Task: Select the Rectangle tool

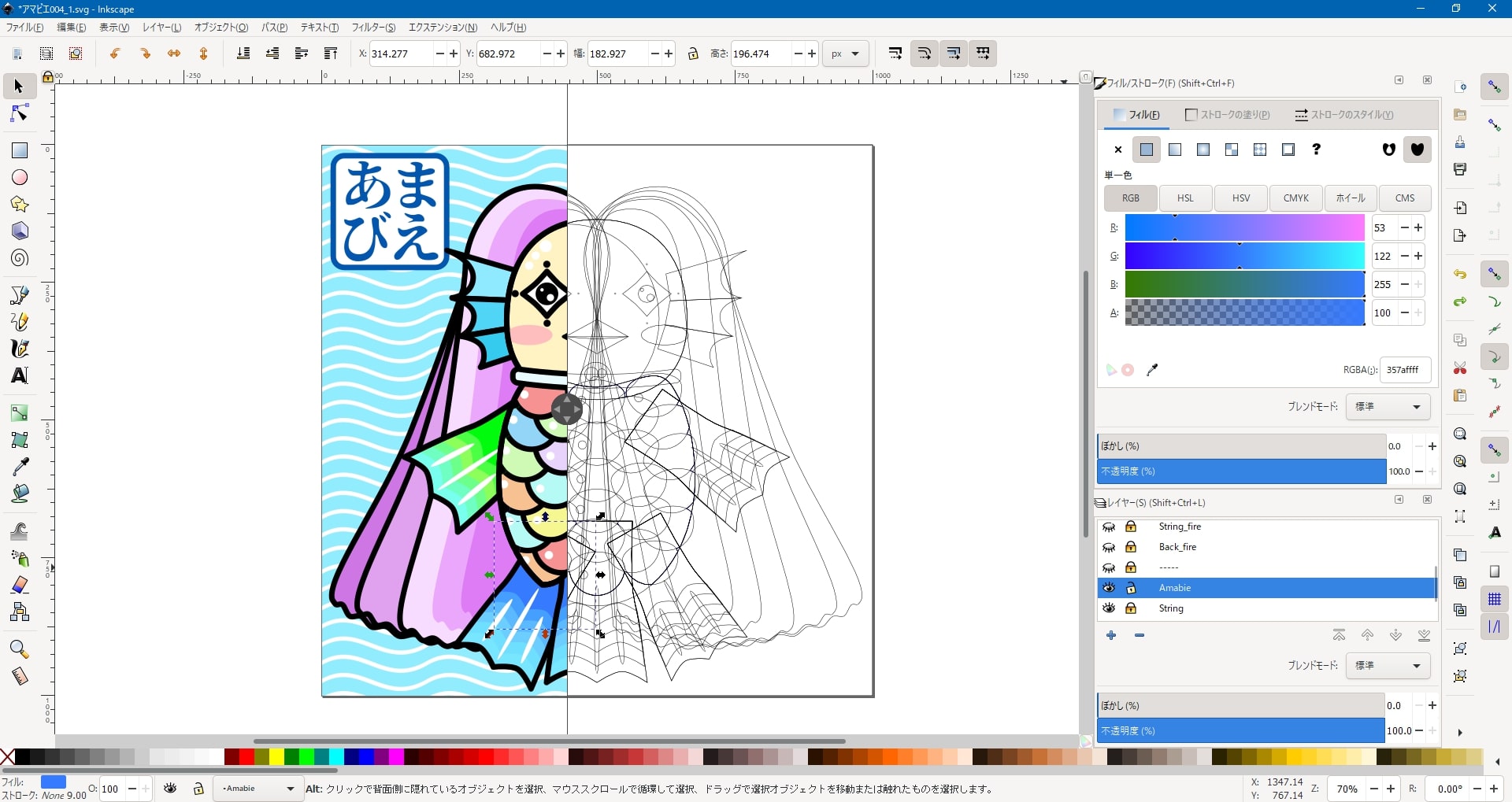Action: (x=19, y=150)
